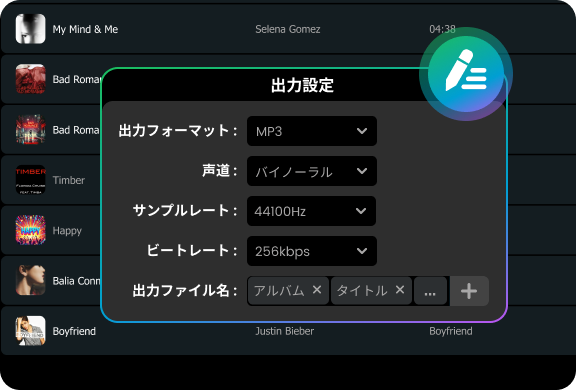576x390 pixels.
Task: Click the edit pencil icon badge
Action: coord(466,74)
